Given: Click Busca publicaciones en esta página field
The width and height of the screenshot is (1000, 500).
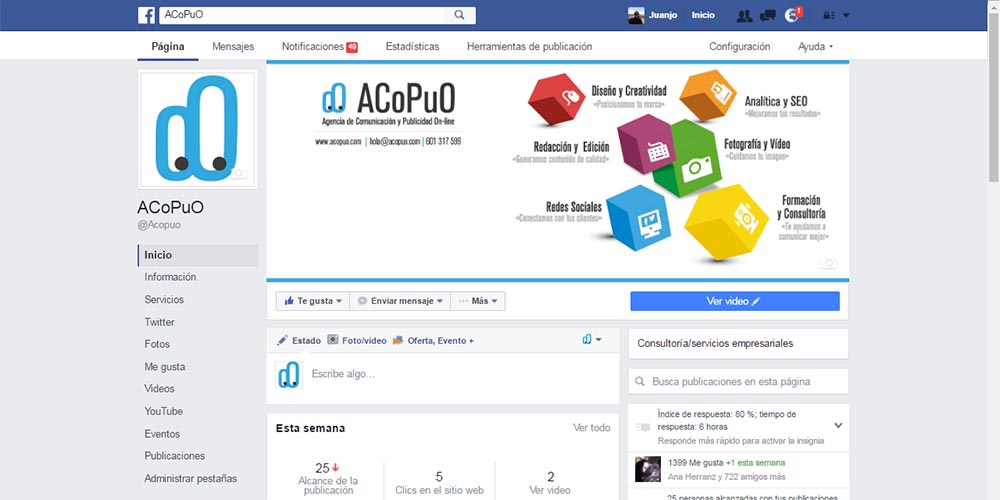Looking at the screenshot, I should (739, 381).
